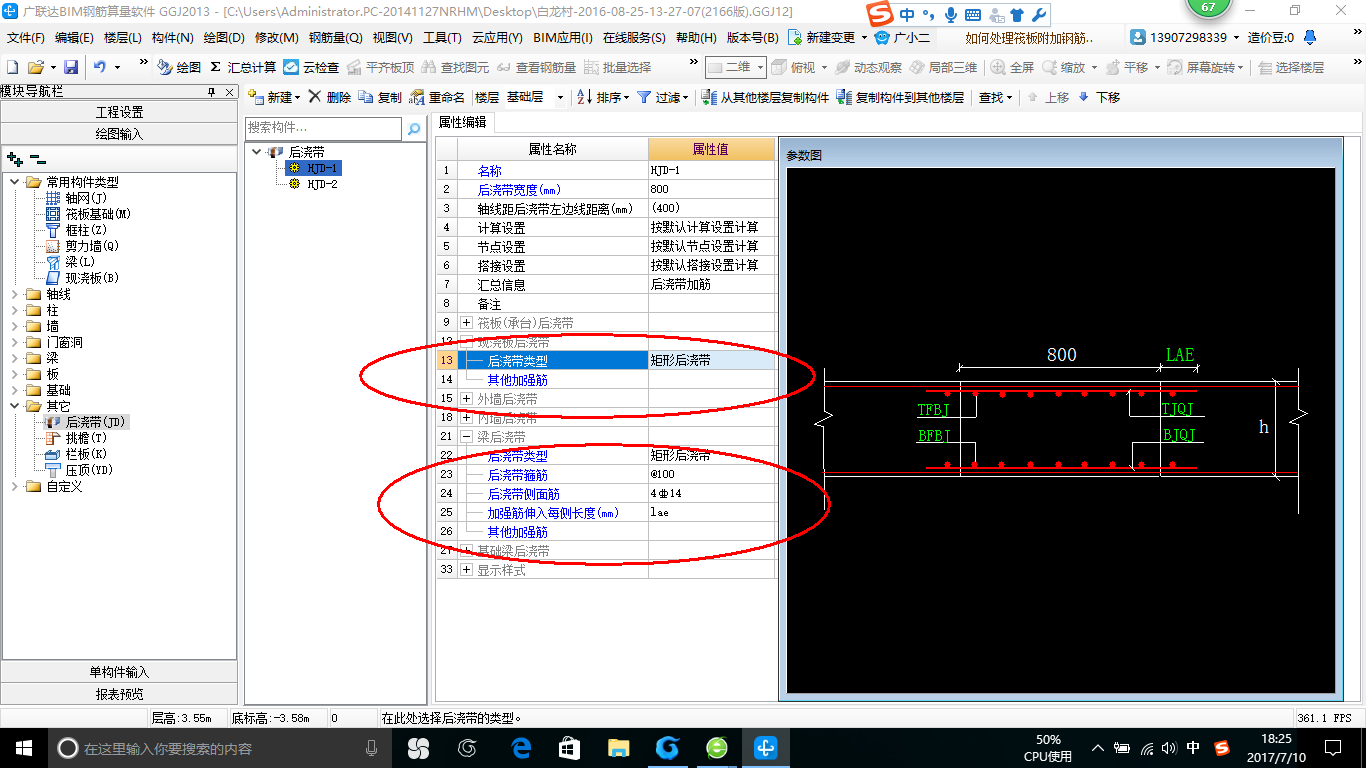
Task: Click the 搜索构件 search field
Action: (x=323, y=129)
